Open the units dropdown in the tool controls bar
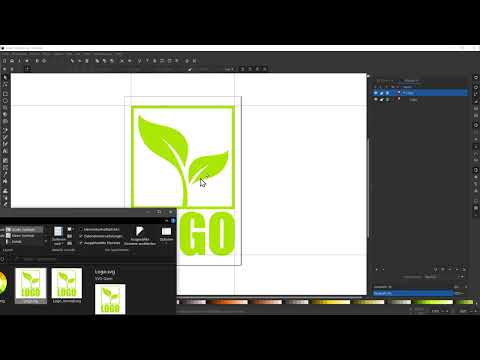The image size is (480, 360). pos(229,69)
